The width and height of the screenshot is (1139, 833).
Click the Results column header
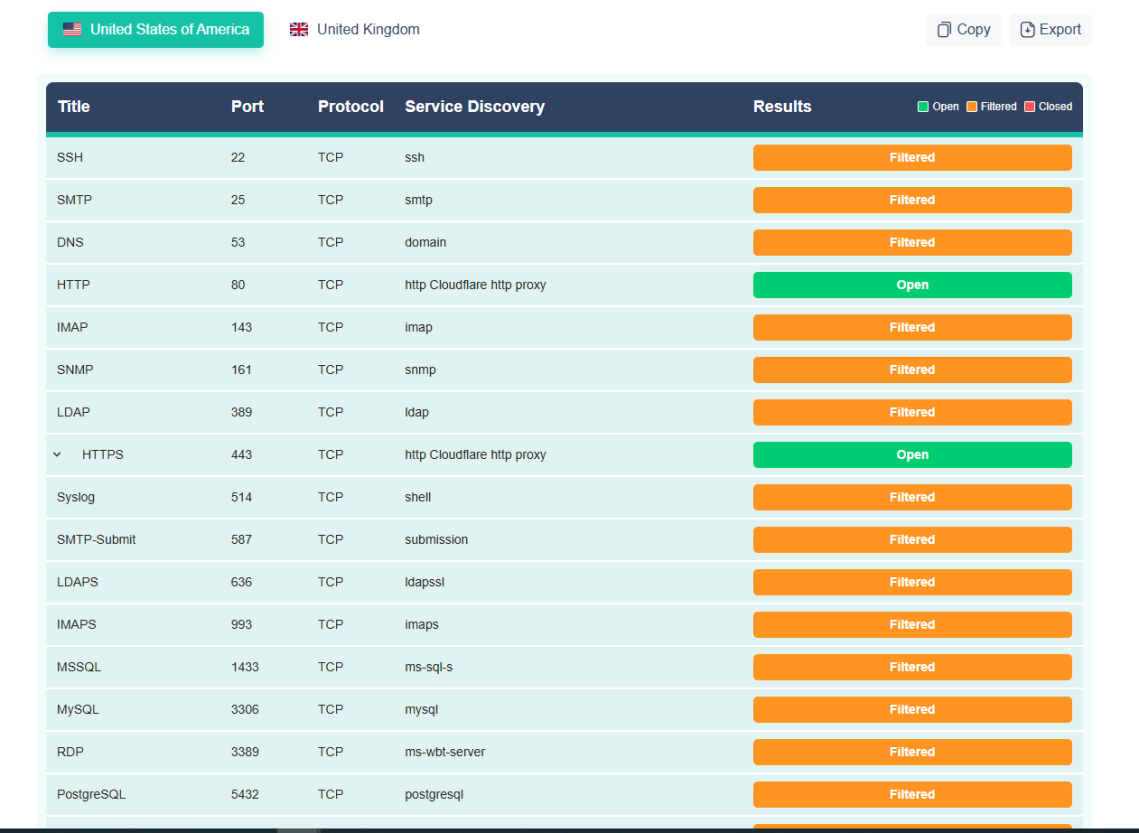(x=782, y=107)
